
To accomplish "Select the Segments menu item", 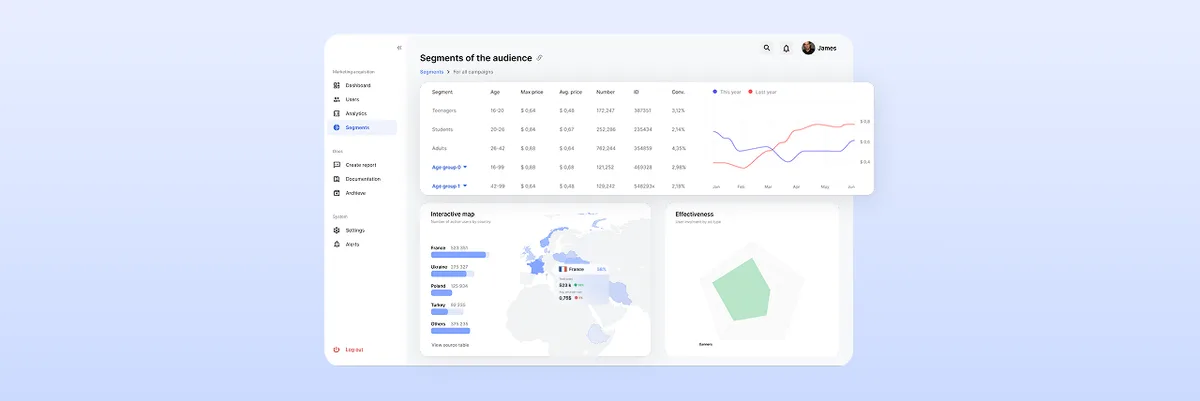I will (x=364, y=128).
